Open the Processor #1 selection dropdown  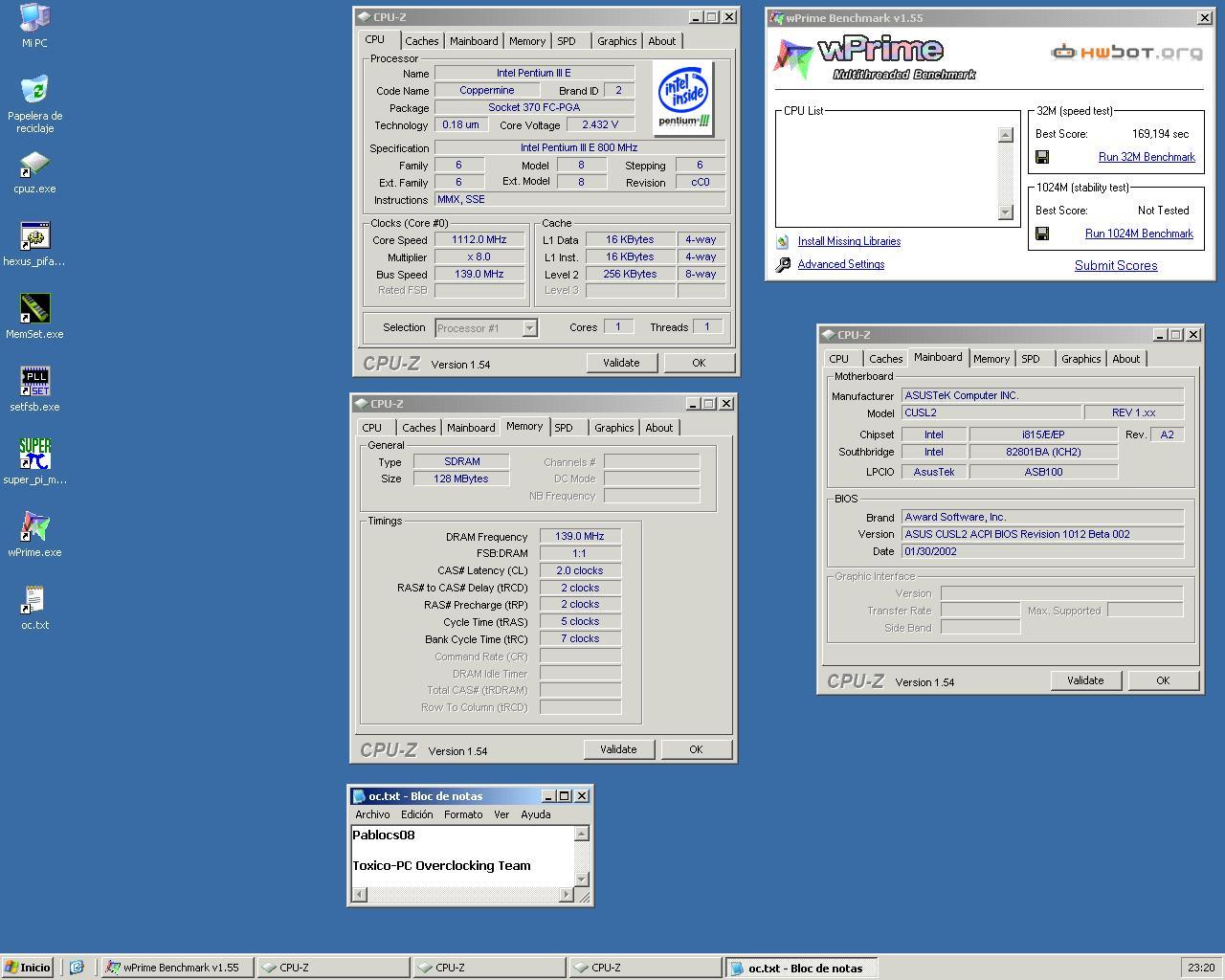(529, 328)
